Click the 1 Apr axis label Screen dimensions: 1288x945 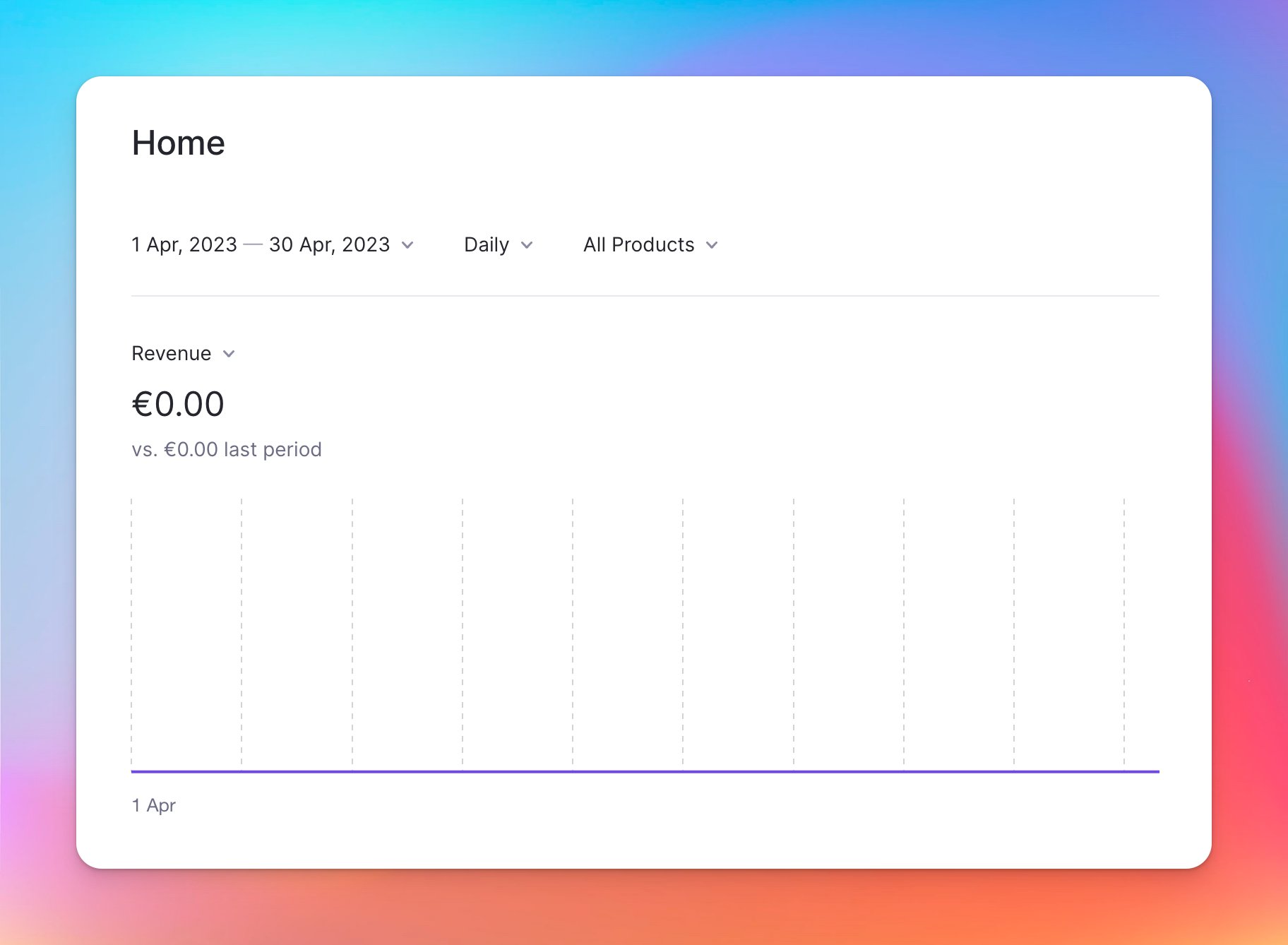point(154,805)
